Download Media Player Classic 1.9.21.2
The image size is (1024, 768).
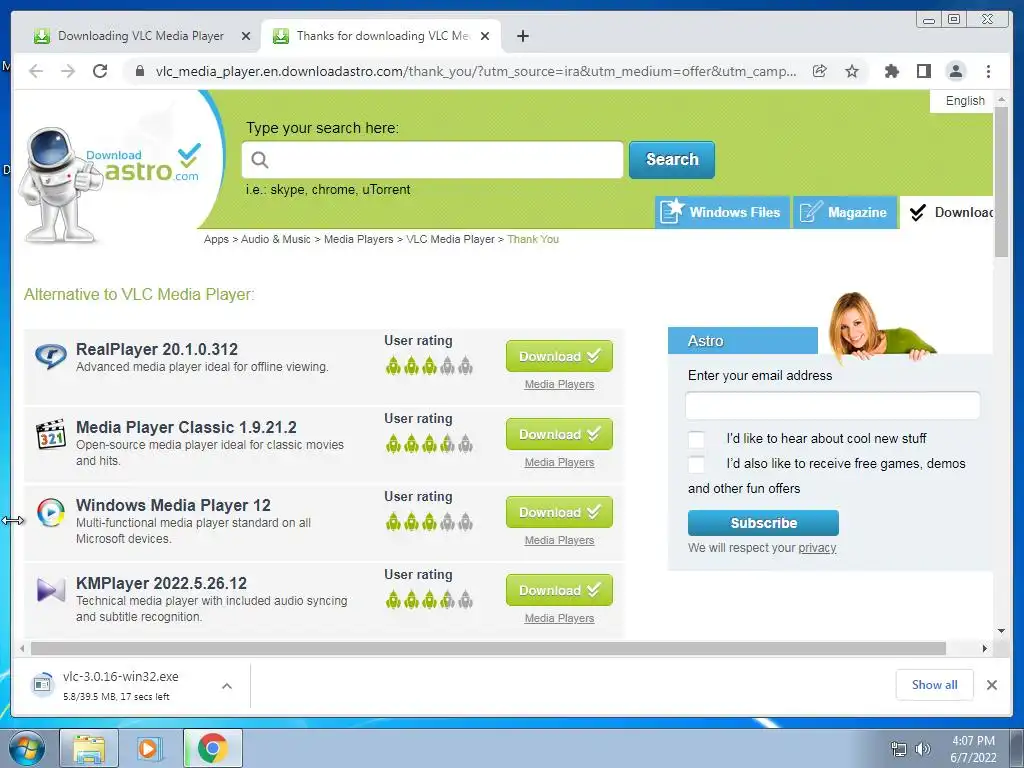coord(559,434)
